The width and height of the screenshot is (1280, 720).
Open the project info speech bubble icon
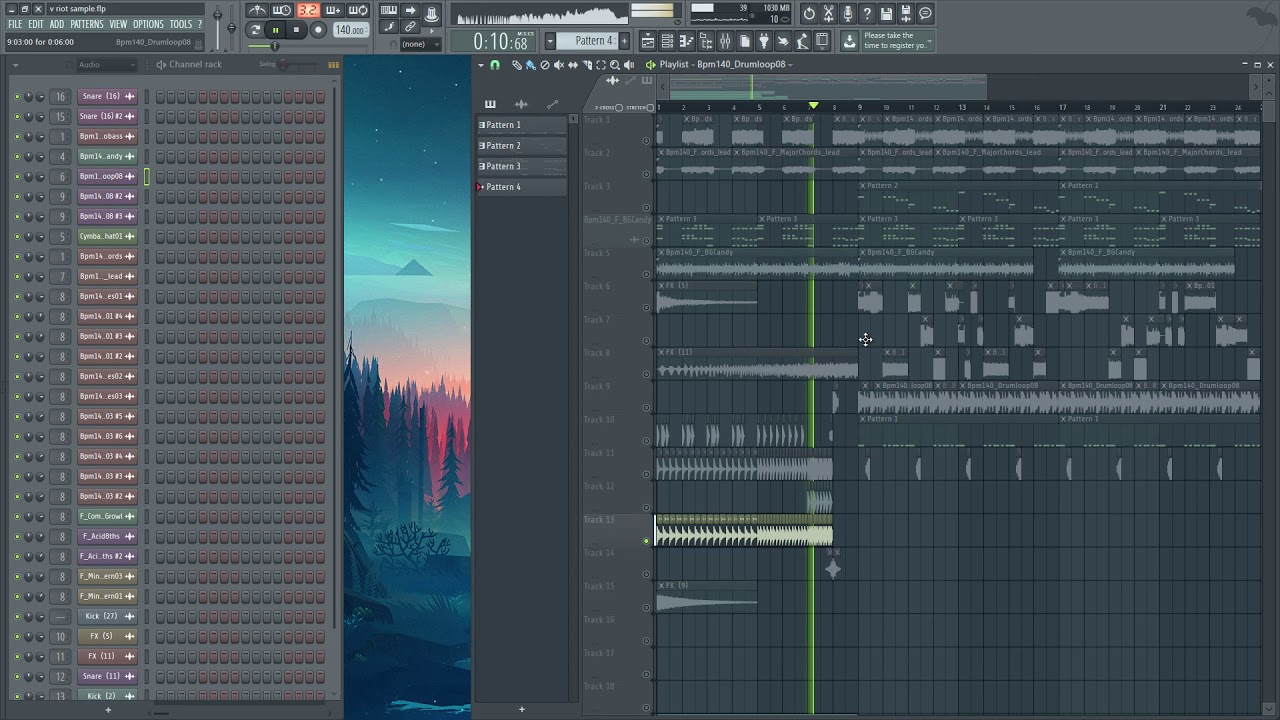click(925, 13)
